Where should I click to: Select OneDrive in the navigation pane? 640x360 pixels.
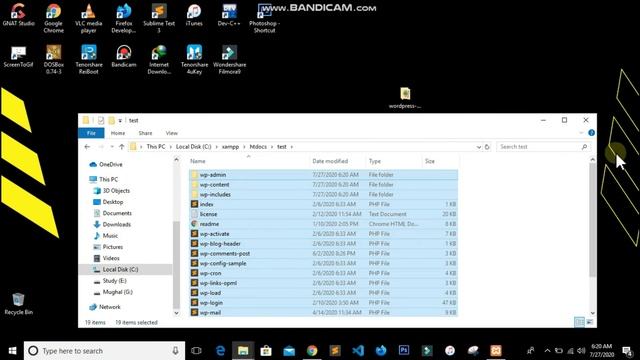[106, 164]
